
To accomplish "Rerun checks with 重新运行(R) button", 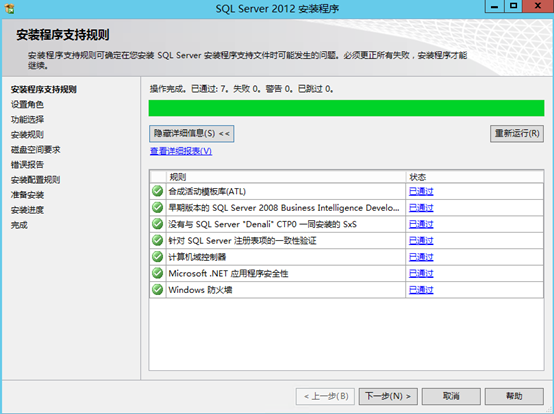I will [x=517, y=134].
